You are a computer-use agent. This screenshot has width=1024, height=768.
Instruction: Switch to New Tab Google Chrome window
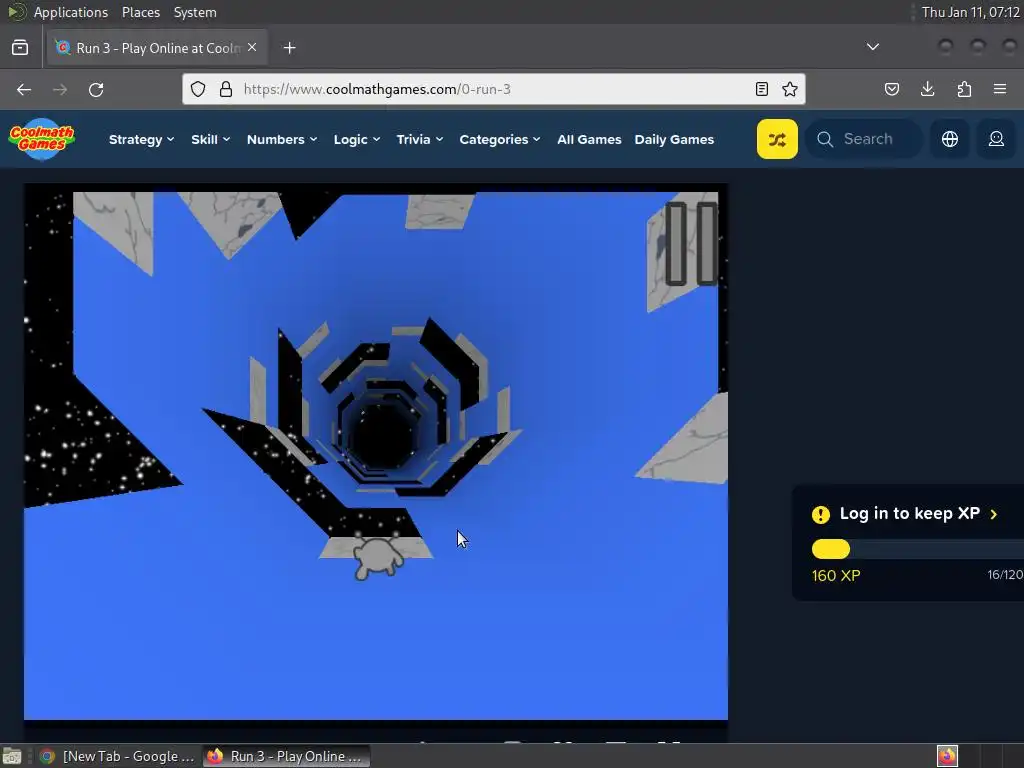point(118,756)
